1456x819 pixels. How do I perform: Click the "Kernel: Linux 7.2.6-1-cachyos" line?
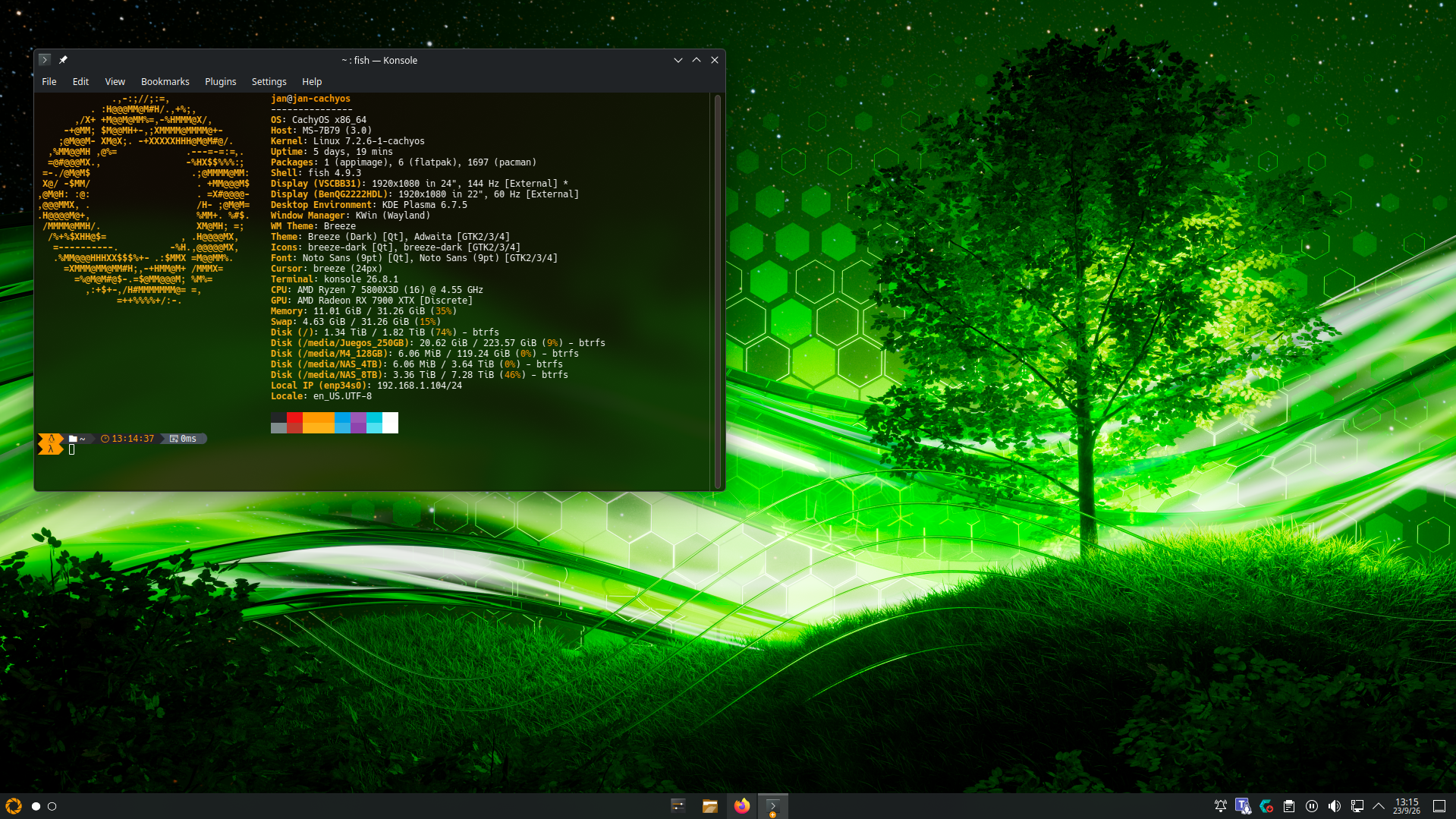click(347, 141)
